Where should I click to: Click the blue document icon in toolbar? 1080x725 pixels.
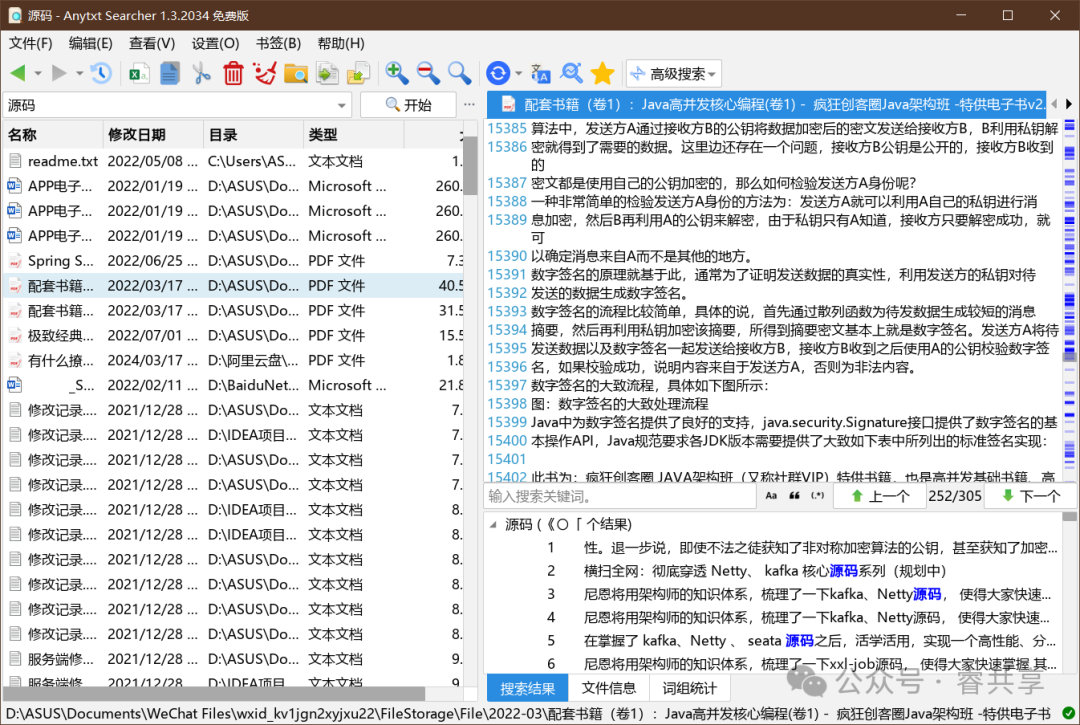(169, 73)
